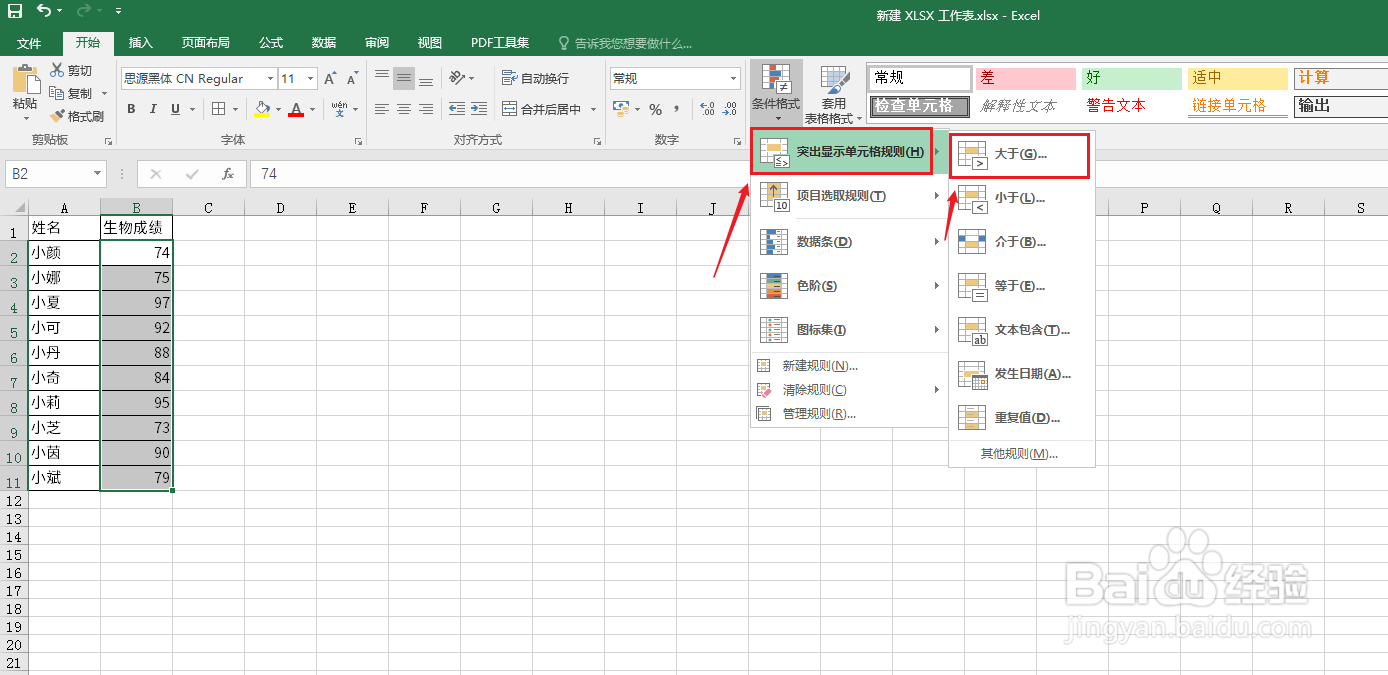Open the number format 常规 dropdown

(733, 78)
